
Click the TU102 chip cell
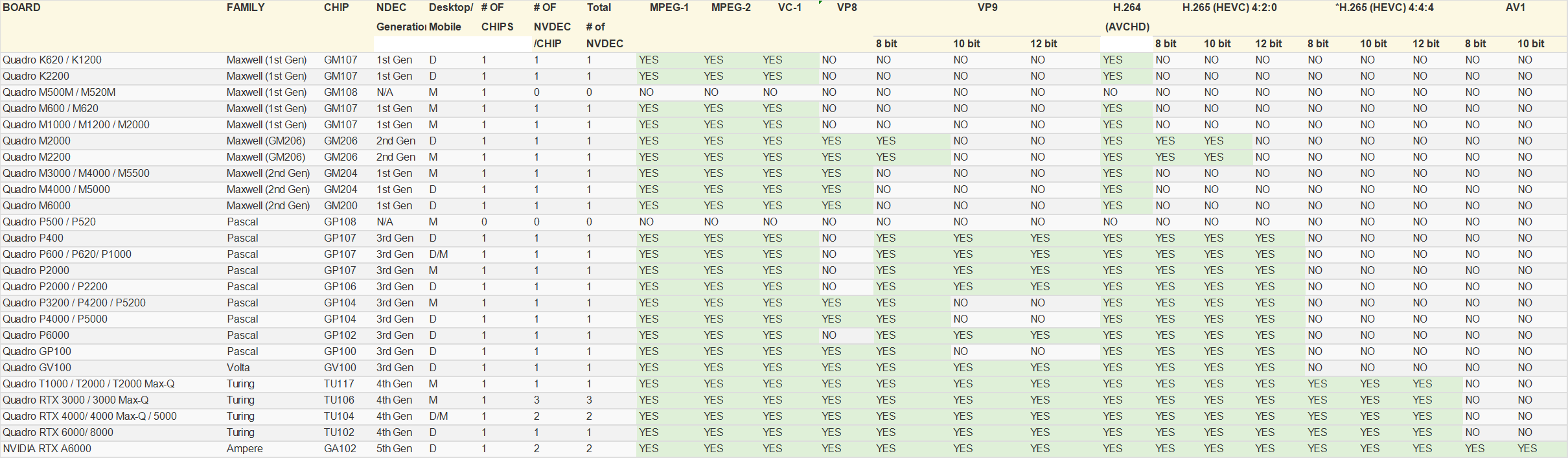coord(340,433)
